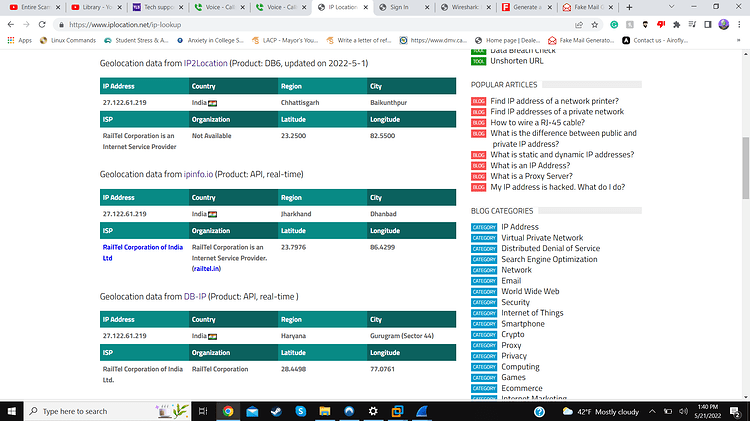Open VirtualBox icon in the taskbar
Image resolution: width=750 pixels, height=421 pixels.
[397, 411]
